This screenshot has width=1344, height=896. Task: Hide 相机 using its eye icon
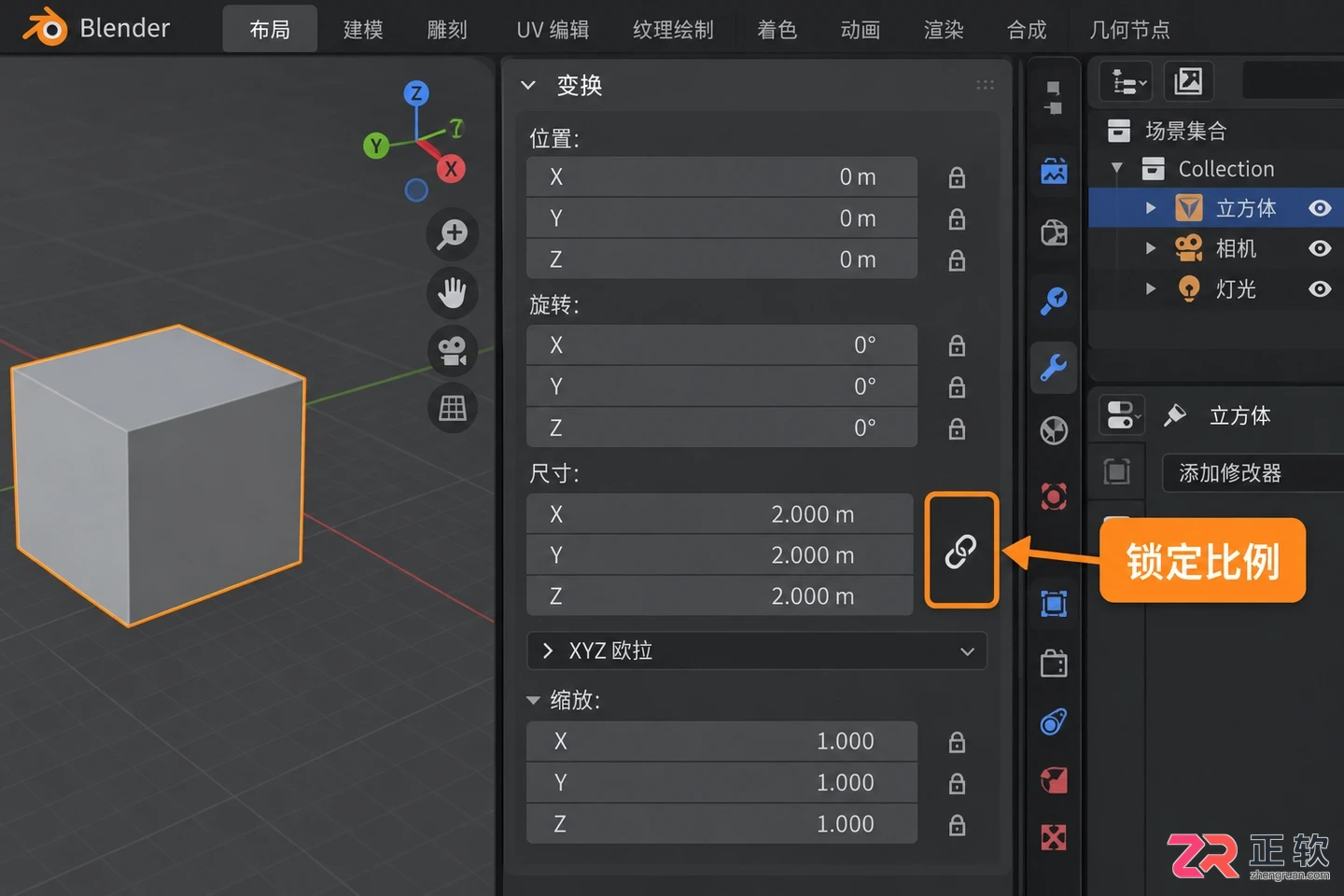[x=1320, y=248]
